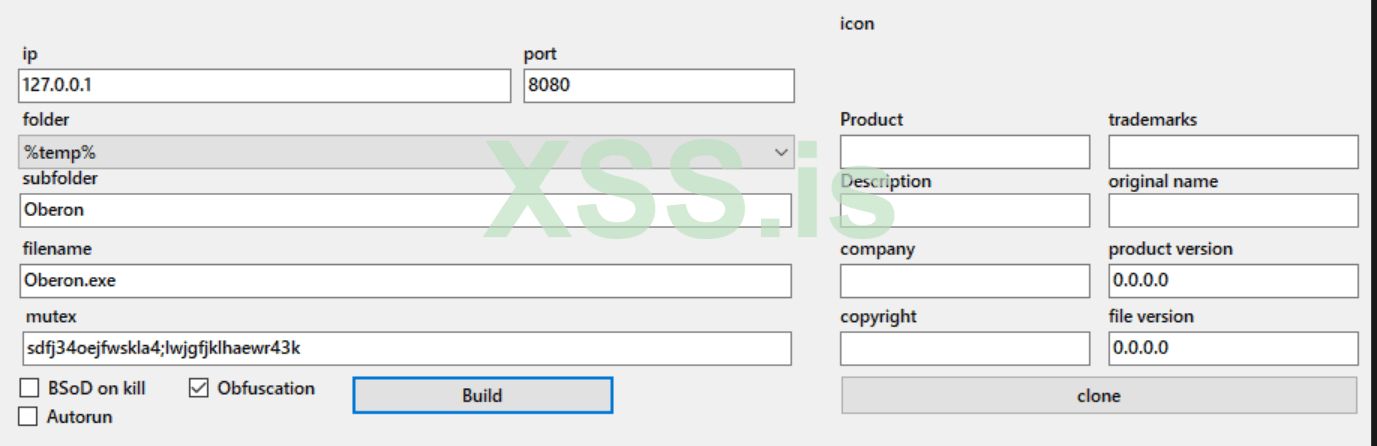Click the ip address input field
This screenshot has height=446, width=1377.
coord(264,86)
